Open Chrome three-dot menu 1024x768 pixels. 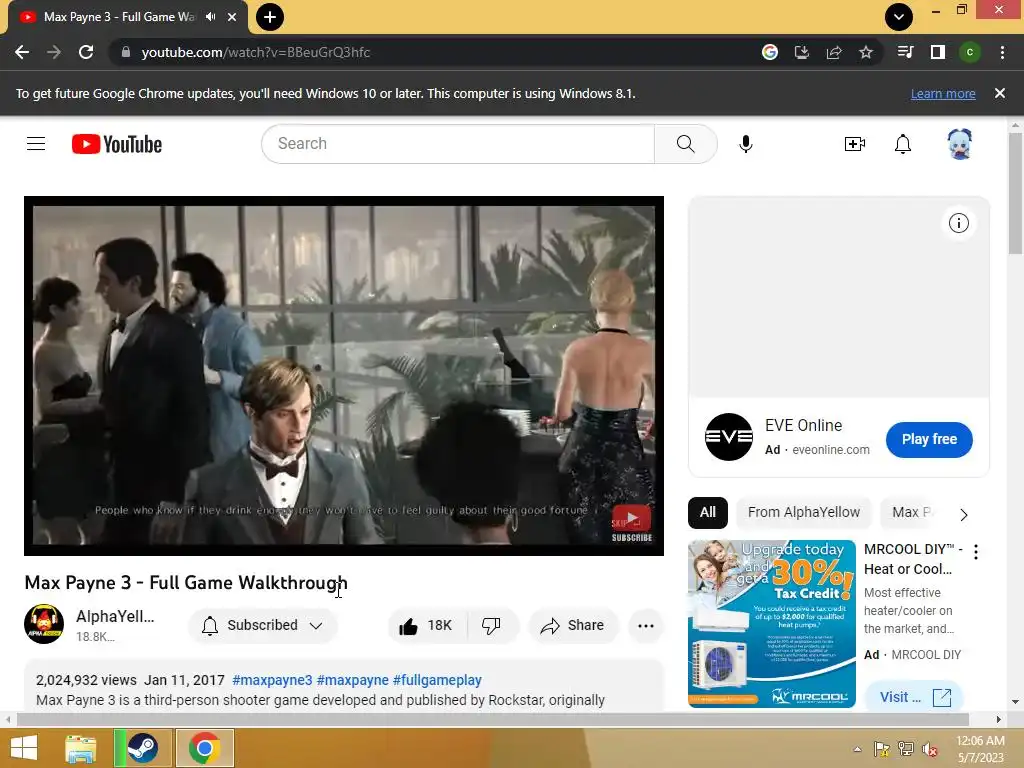click(1002, 52)
